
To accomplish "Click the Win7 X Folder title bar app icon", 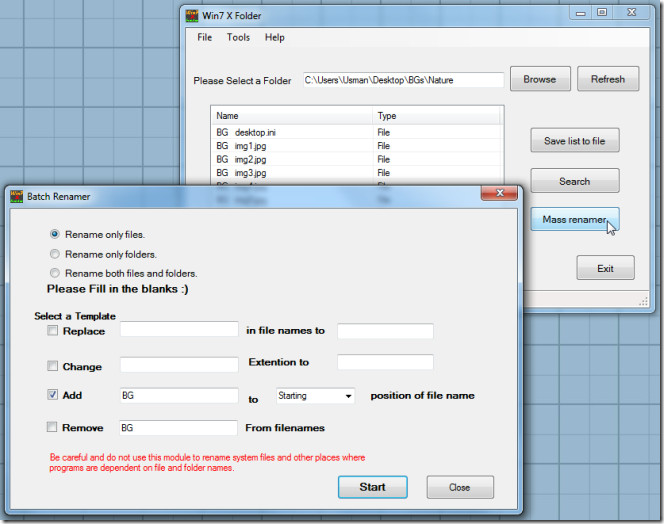I will point(192,16).
